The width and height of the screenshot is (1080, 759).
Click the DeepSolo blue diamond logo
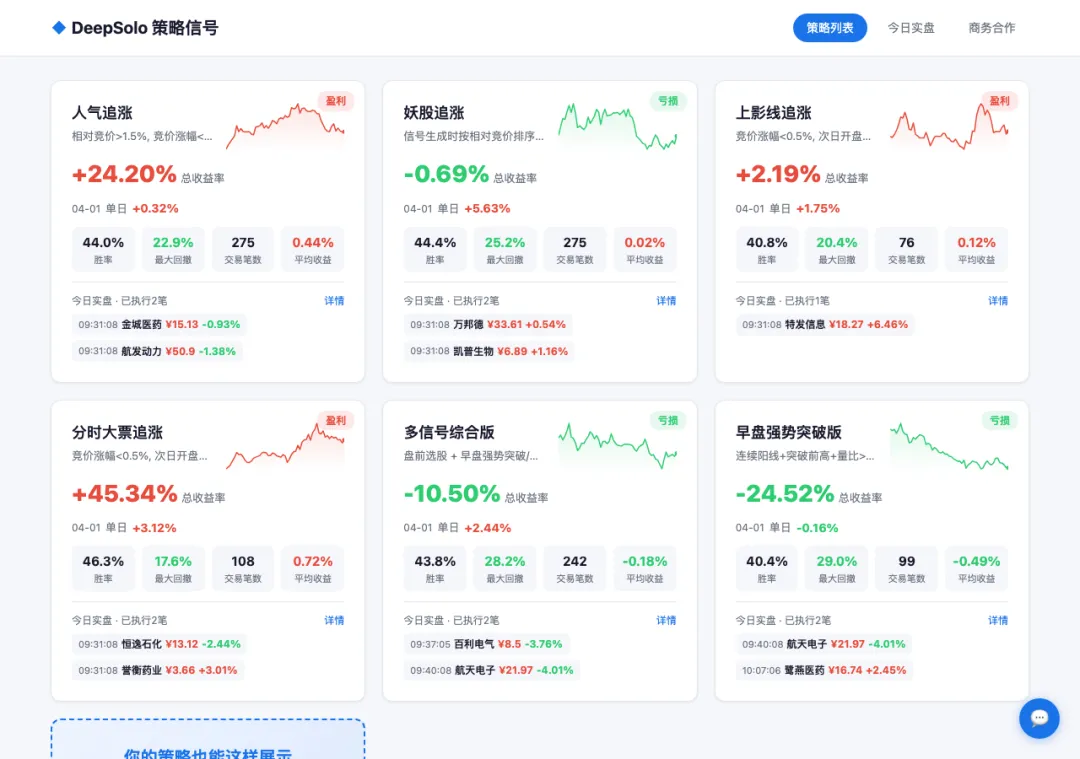coord(59,28)
